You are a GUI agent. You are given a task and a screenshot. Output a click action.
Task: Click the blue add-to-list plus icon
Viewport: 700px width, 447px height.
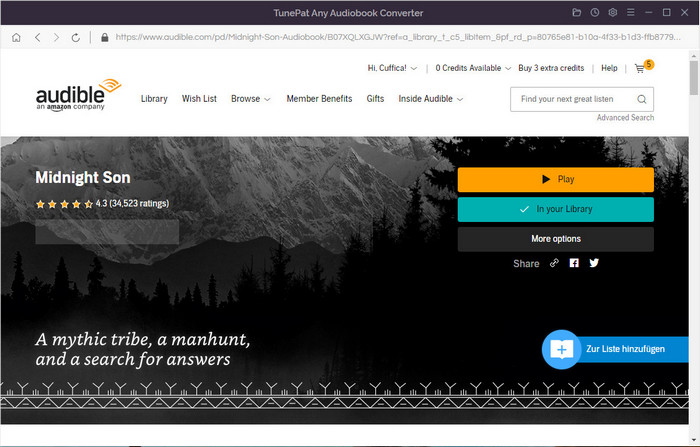click(x=562, y=349)
